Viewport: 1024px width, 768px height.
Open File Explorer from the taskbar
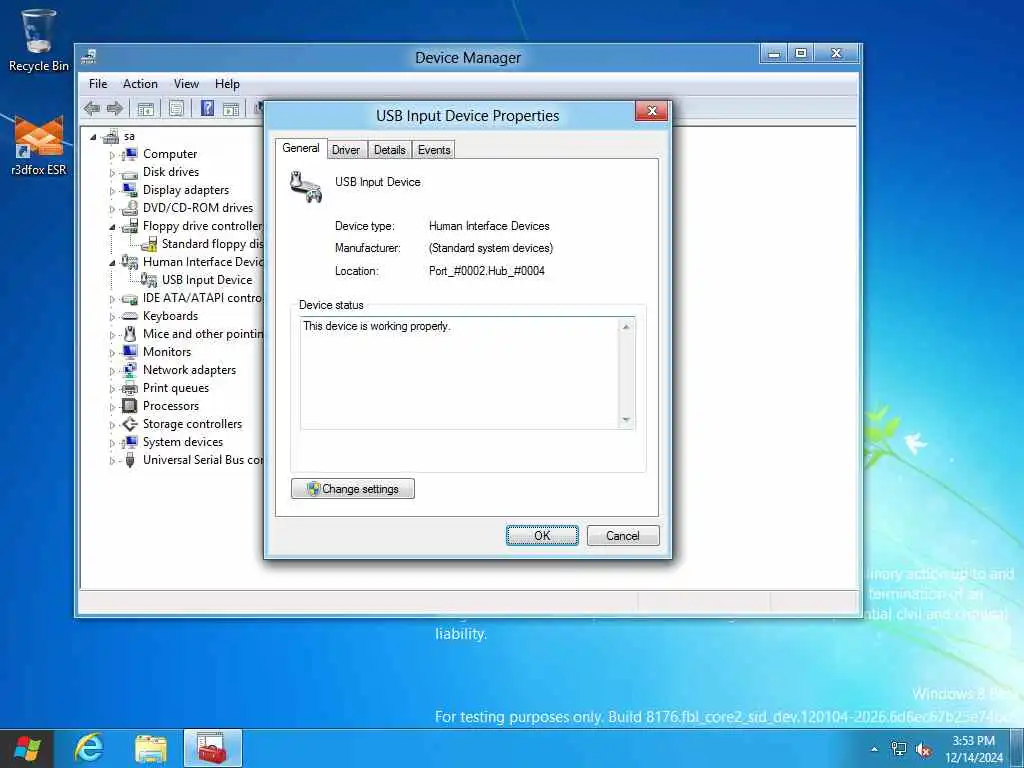point(151,748)
